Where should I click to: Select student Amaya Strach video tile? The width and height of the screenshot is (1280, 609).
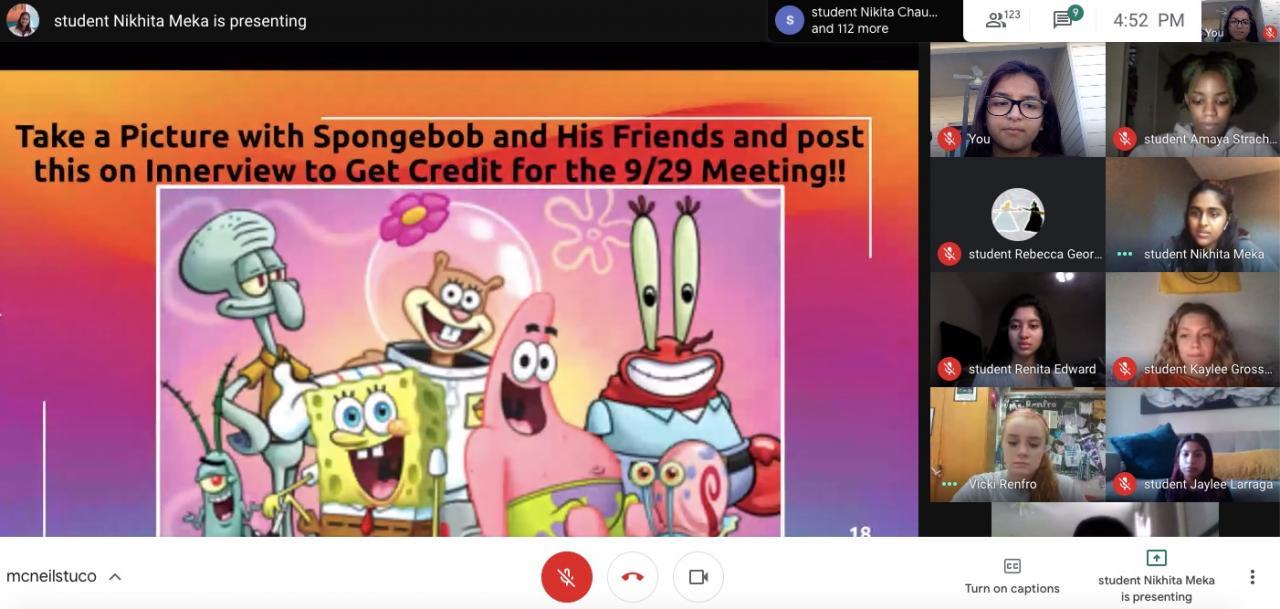[1193, 99]
